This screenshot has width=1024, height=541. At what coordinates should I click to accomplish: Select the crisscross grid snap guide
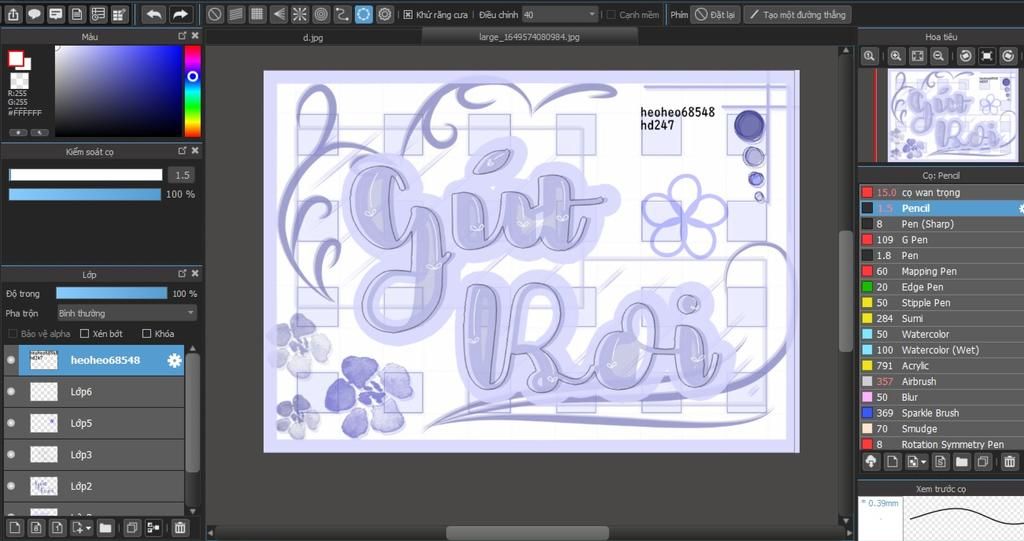pyautogui.click(x=257, y=14)
